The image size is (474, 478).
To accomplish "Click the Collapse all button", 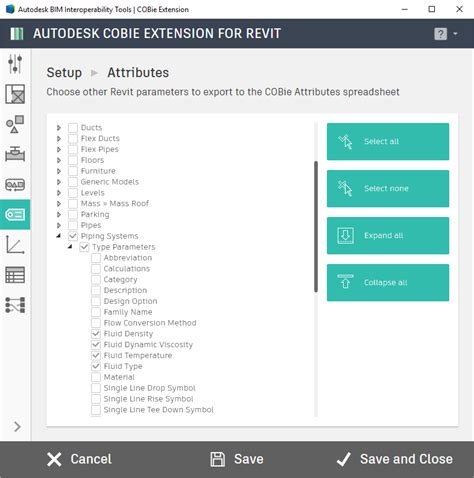I will pyautogui.click(x=388, y=283).
